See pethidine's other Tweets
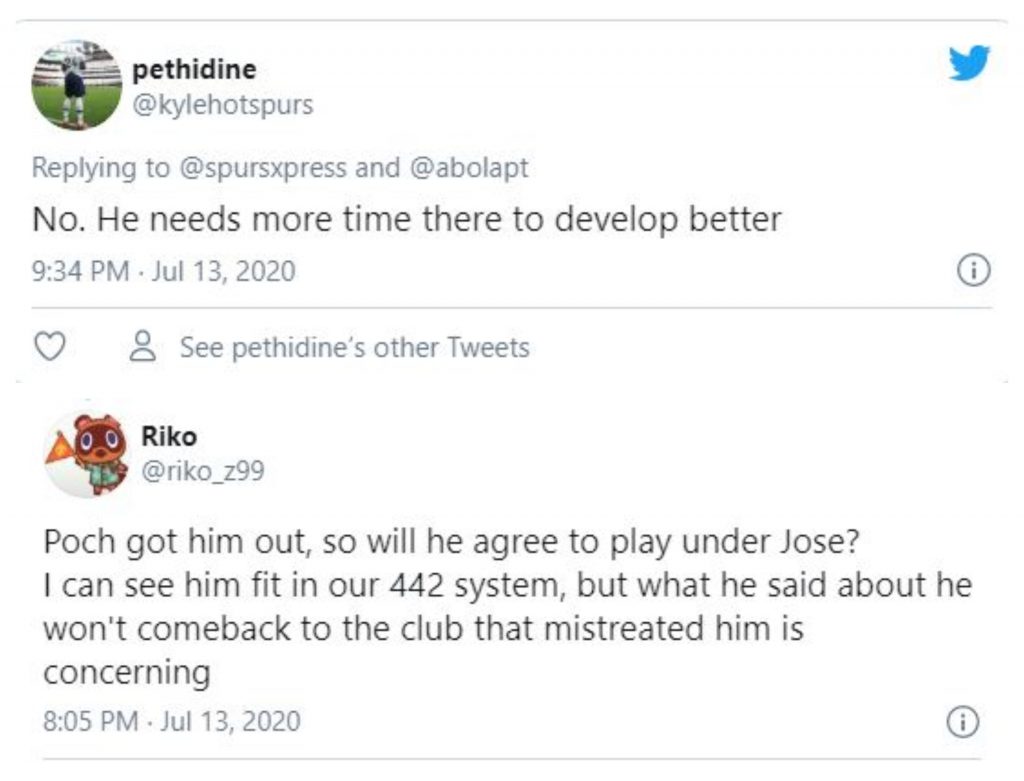Image resolution: width=1024 pixels, height=781 pixels. [355, 347]
